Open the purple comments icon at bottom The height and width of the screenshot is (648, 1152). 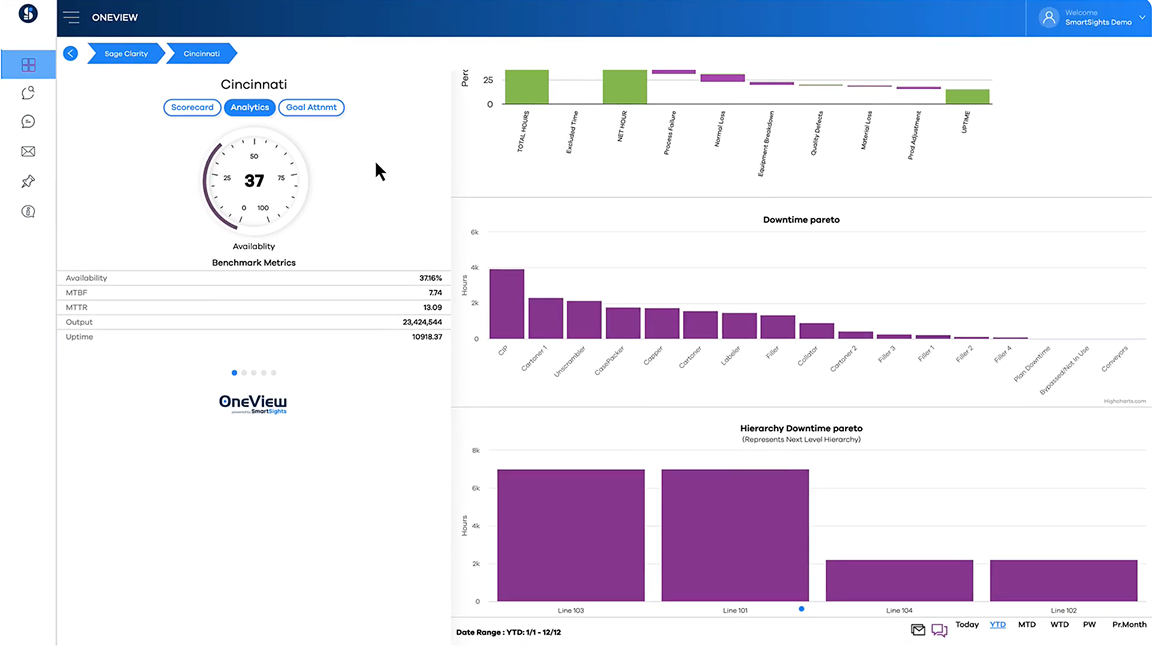click(x=939, y=630)
